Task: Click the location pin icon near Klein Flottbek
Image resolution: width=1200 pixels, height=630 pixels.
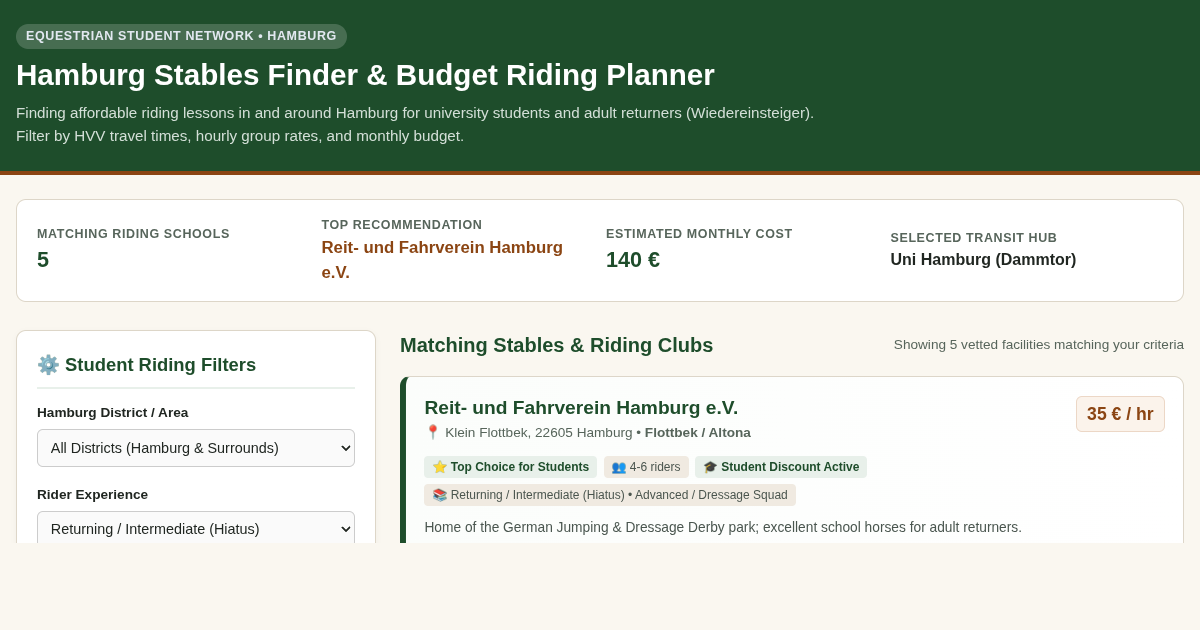Action: 433,432
